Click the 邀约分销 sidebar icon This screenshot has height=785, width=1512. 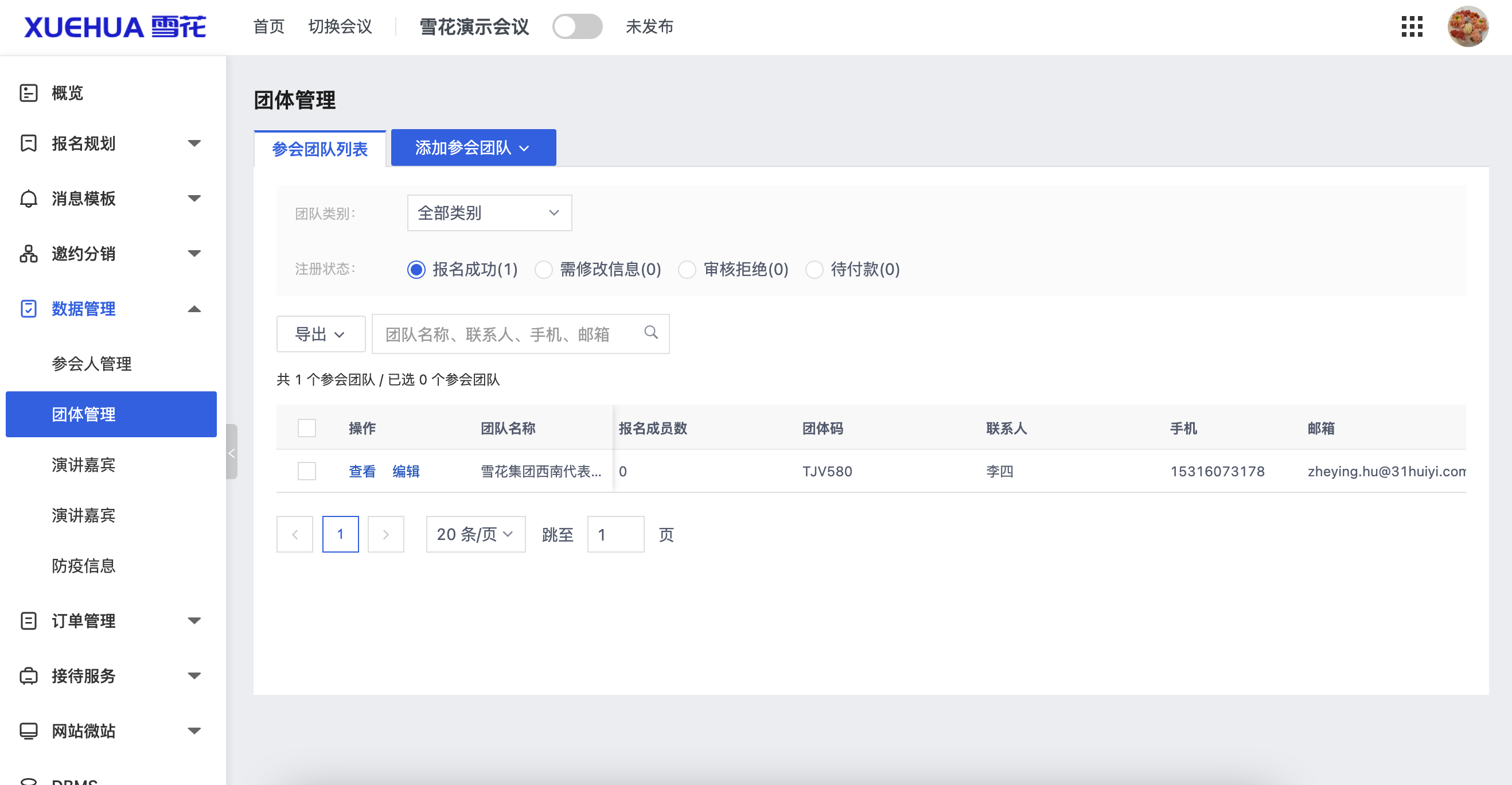(29, 254)
